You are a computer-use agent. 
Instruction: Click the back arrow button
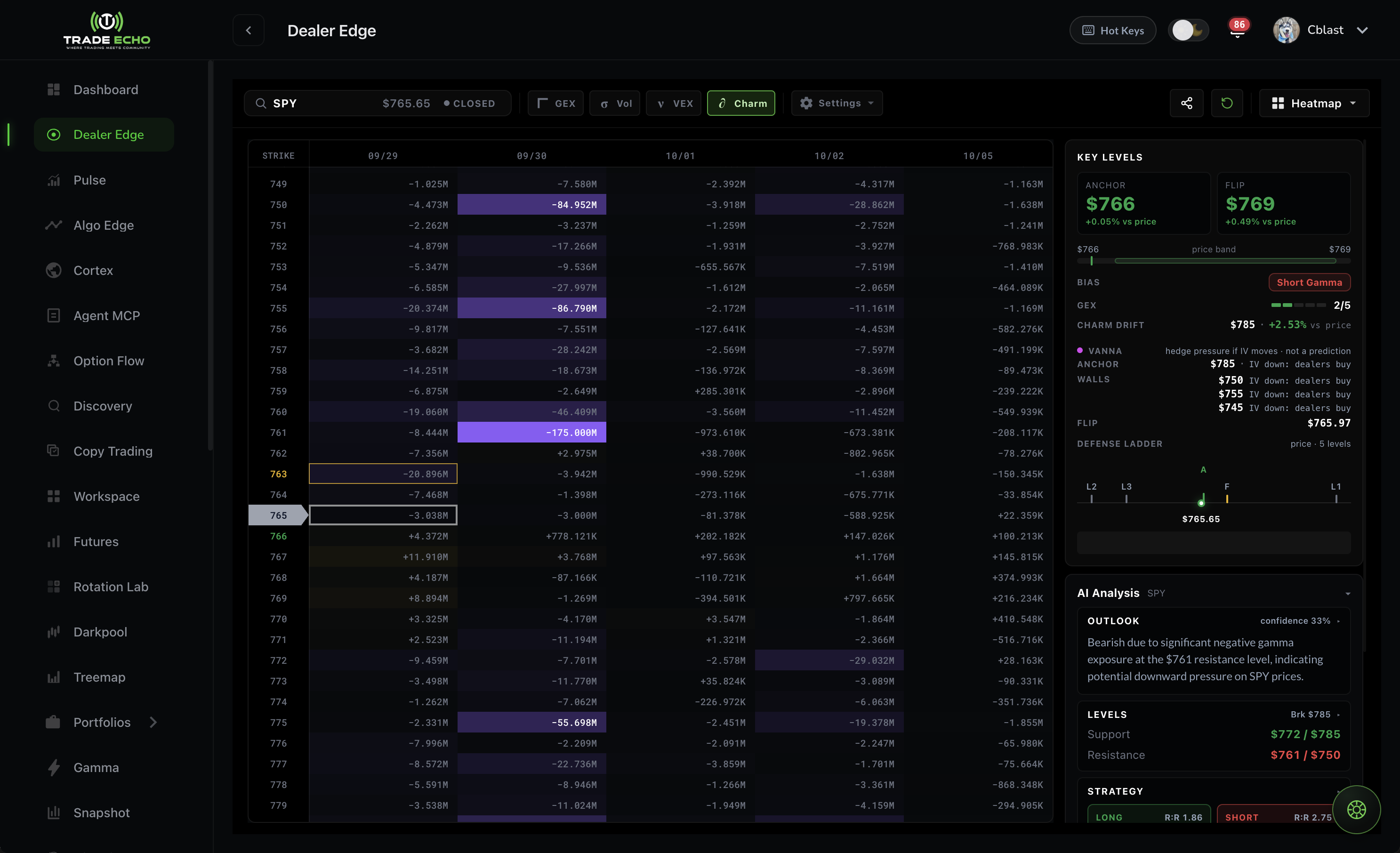pyautogui.click(x=248, y=30)
